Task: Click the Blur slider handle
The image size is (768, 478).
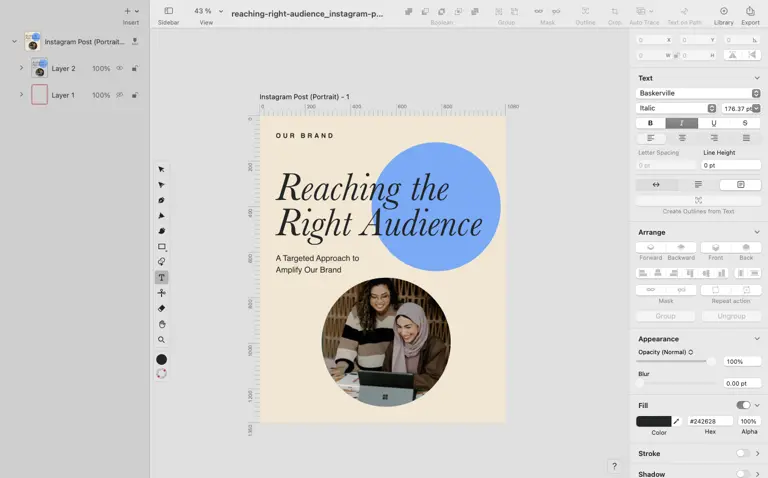Action: coord(640,383)
